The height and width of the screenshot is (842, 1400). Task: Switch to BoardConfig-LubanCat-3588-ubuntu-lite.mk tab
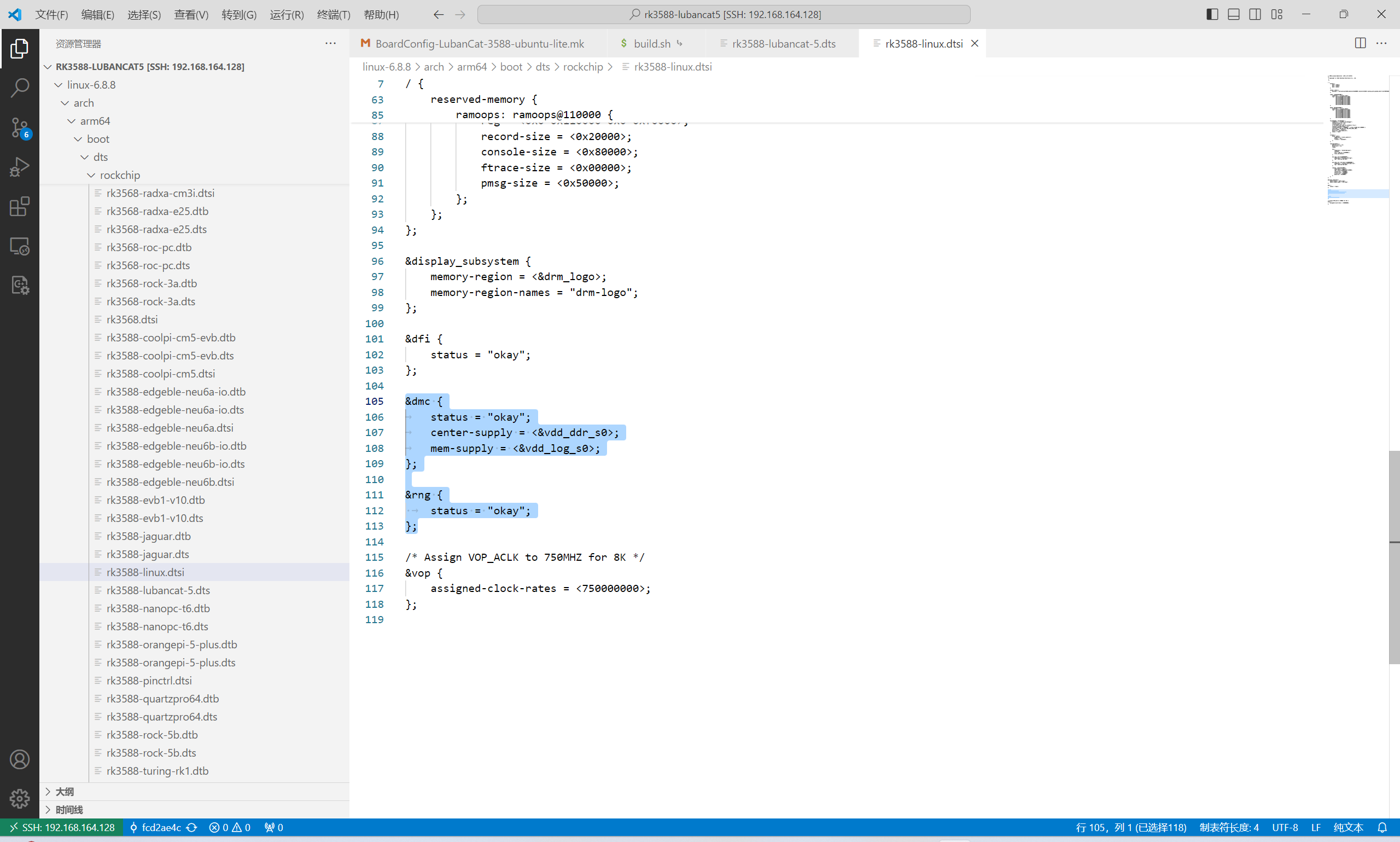[x=479, y=43]
